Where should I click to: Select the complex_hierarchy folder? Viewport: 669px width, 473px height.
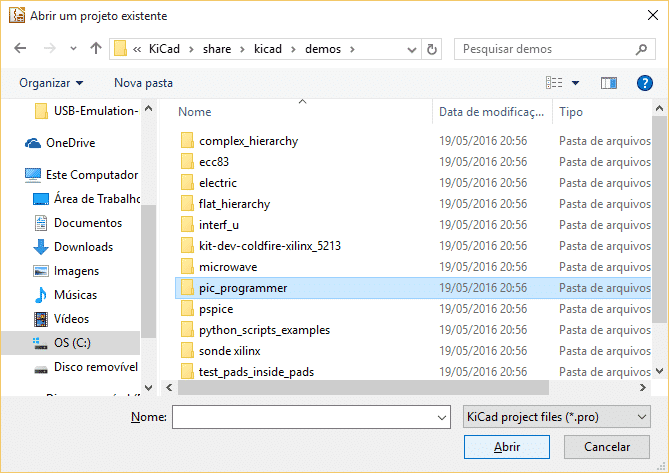[x=413, y=141]
